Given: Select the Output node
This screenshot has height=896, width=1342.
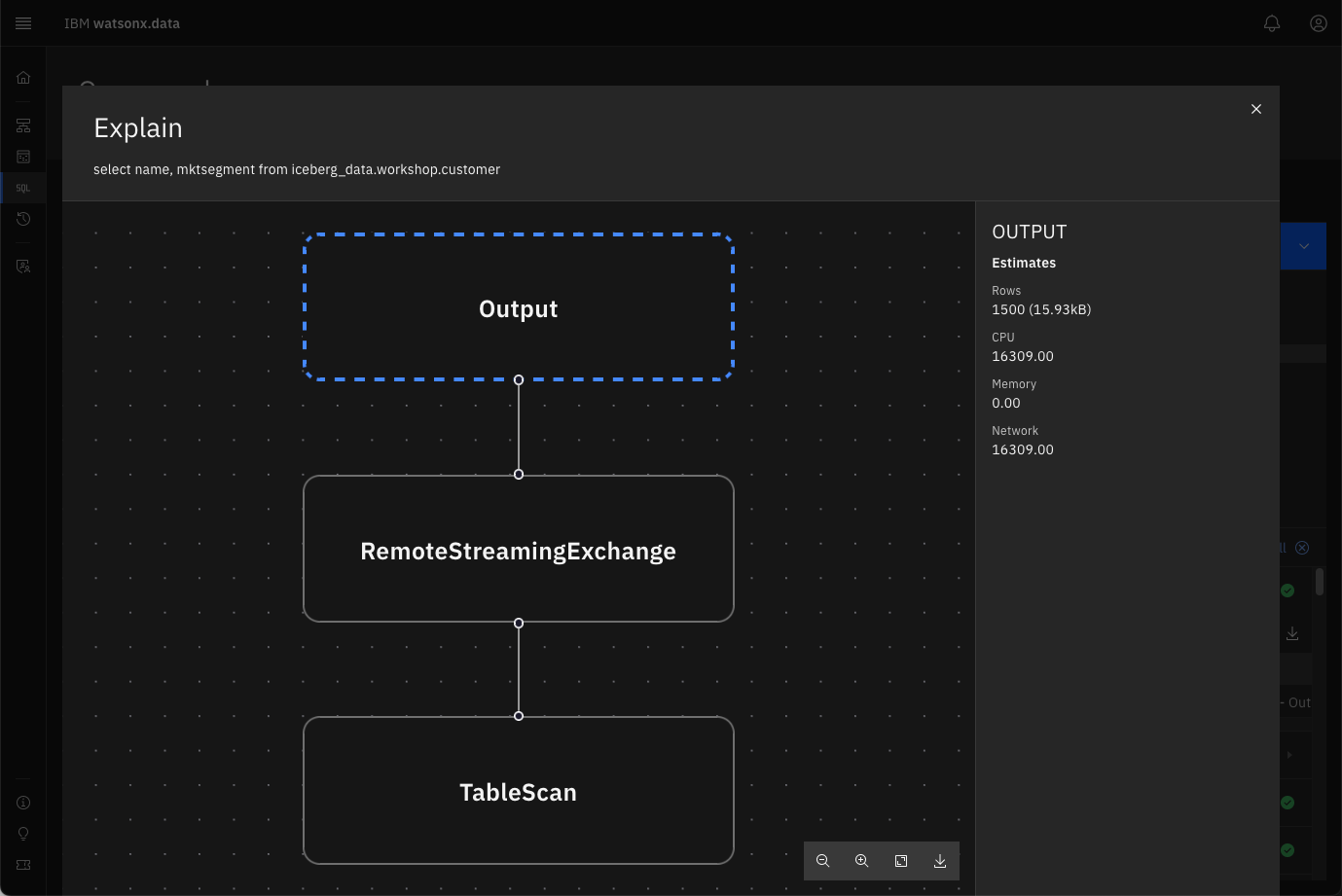Looking at the screenshot, I should coord(519,307).
